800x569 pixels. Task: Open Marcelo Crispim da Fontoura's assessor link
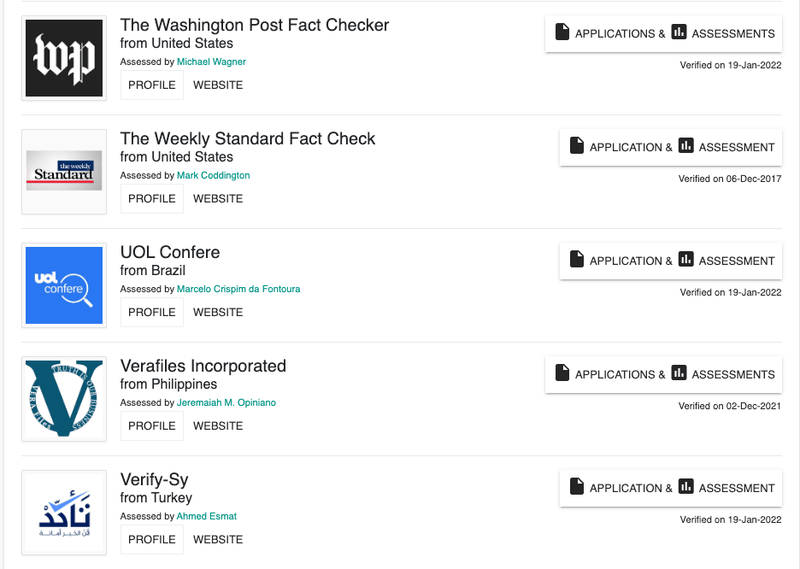(238, 289)
